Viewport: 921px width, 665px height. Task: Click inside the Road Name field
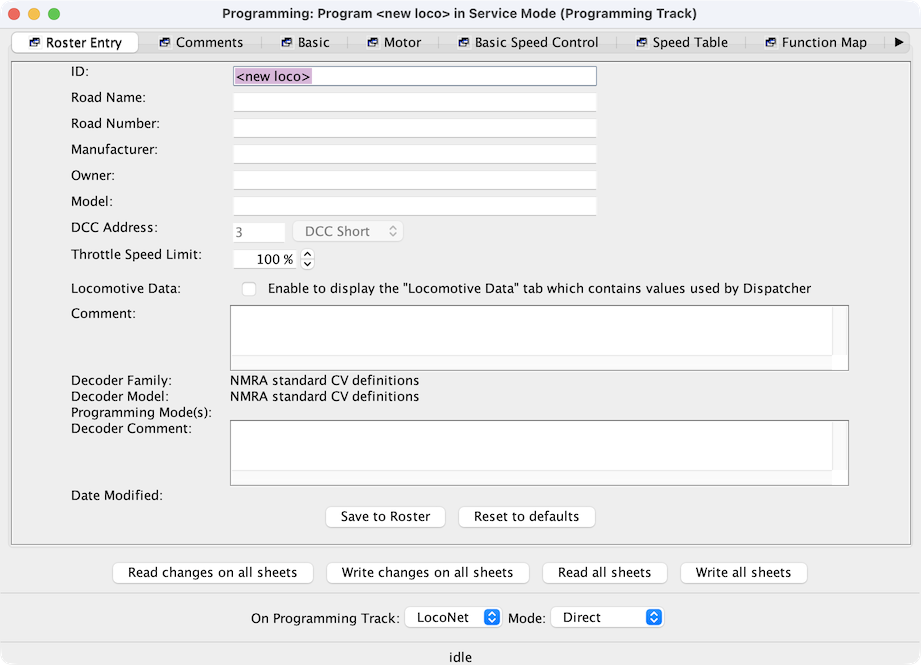pos(415,102)
